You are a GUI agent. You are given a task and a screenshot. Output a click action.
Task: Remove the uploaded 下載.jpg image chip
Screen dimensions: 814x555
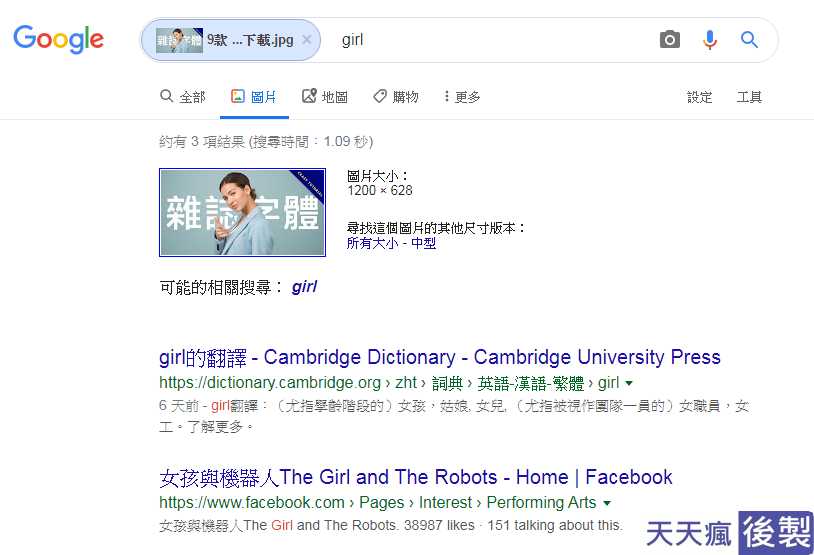pos(307,39)
